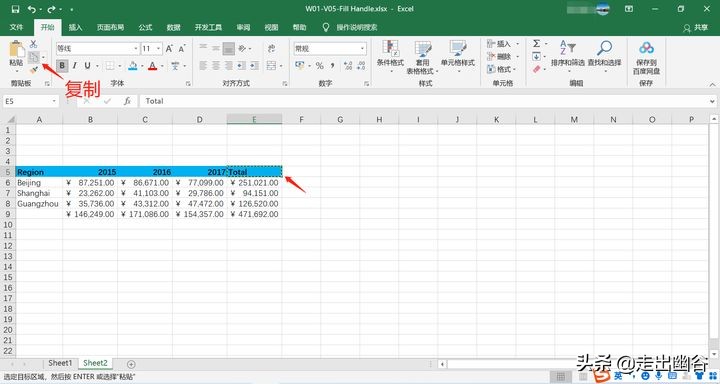Switch to the Data ribbon tab

click(x=174, y=28)
